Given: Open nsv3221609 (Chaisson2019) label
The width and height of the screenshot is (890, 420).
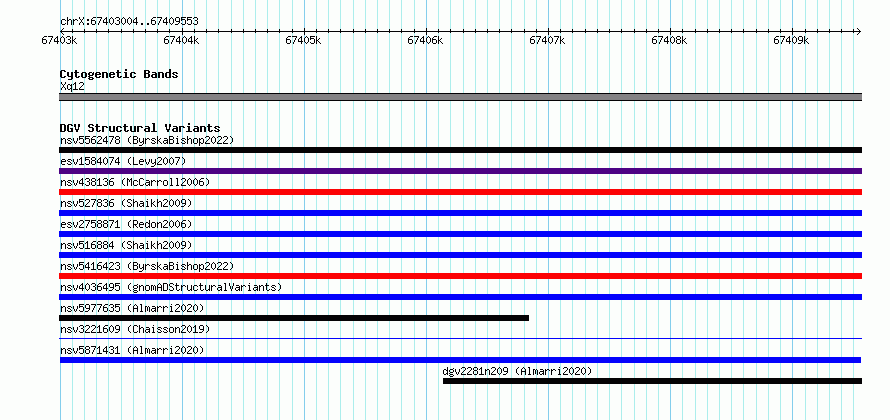Looking at the screenshot, I should [x=135, y=329].
